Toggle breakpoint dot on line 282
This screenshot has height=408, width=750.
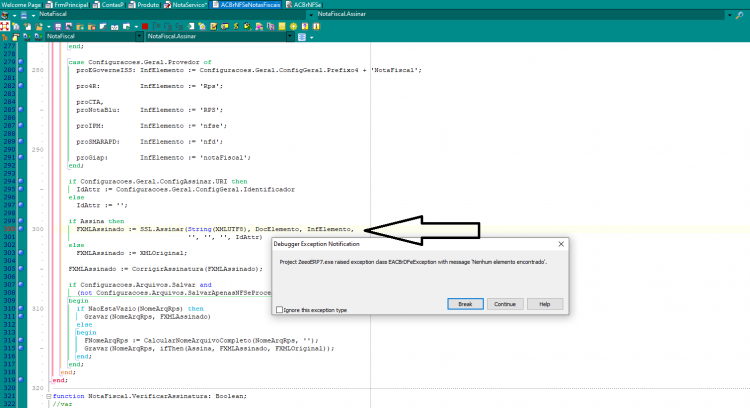click(x=21, y=86)
